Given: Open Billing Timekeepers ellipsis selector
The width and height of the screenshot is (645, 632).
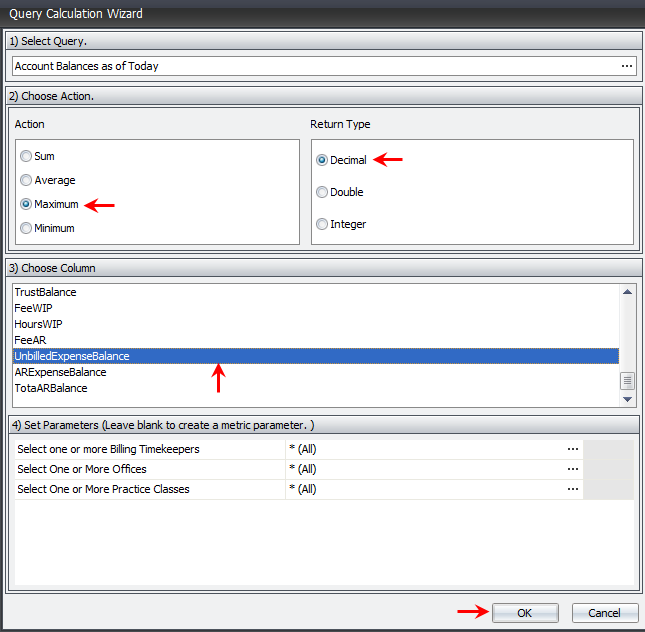Looking at the screenshot, I should point(572,449).
